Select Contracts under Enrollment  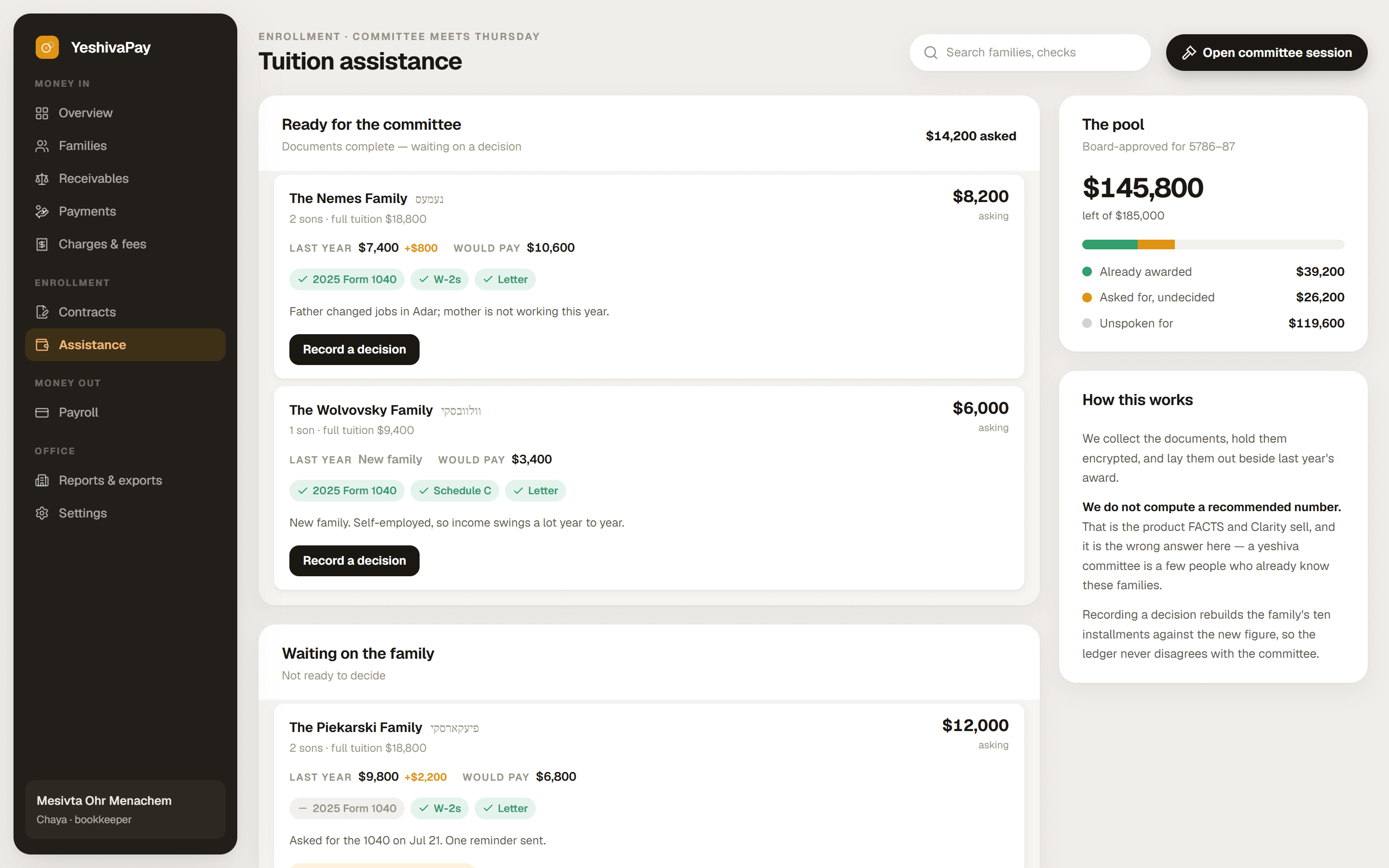(125, 312)
